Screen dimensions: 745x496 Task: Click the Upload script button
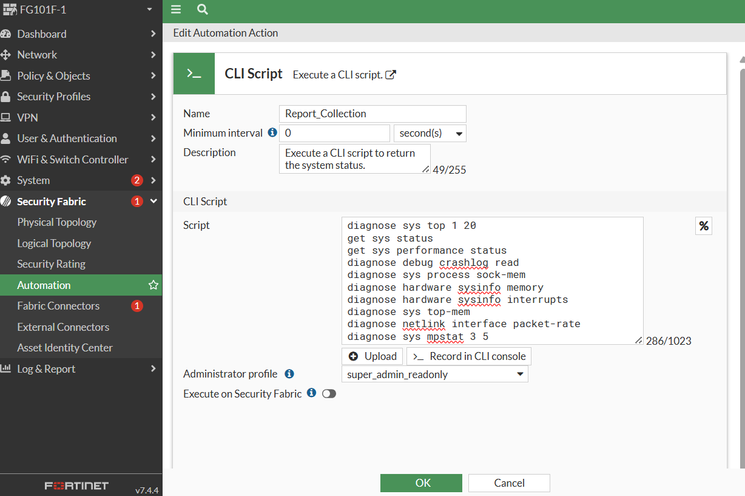372,356
